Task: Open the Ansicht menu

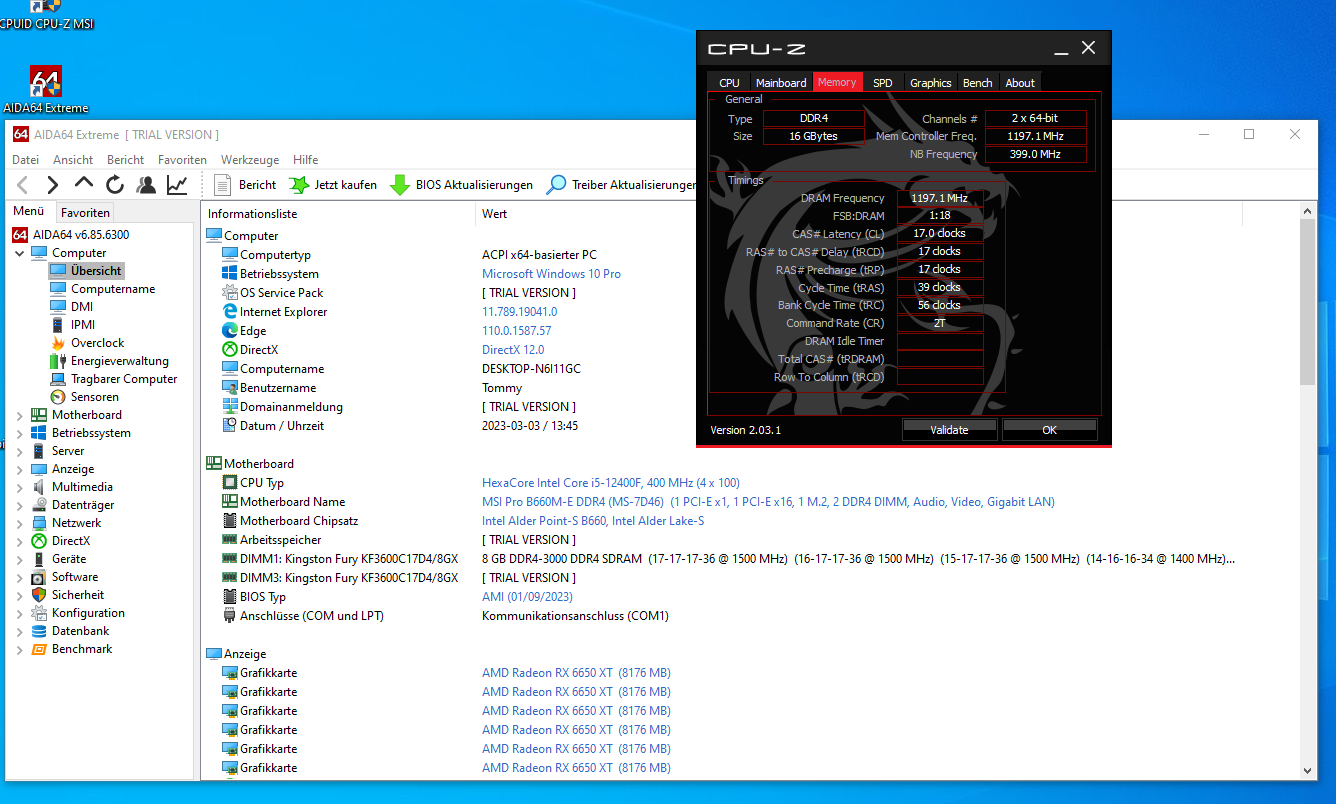Action: tap(73, 160)
